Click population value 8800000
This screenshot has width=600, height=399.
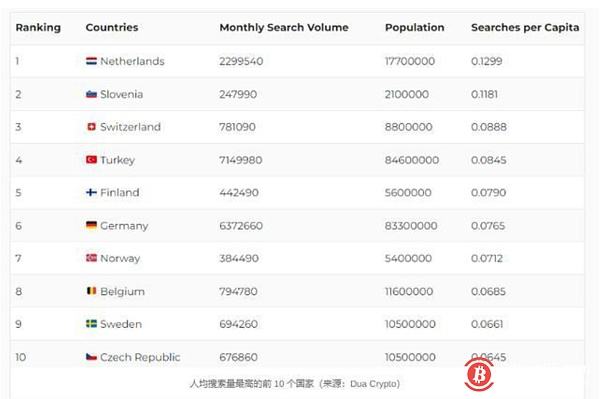(409, 127)
